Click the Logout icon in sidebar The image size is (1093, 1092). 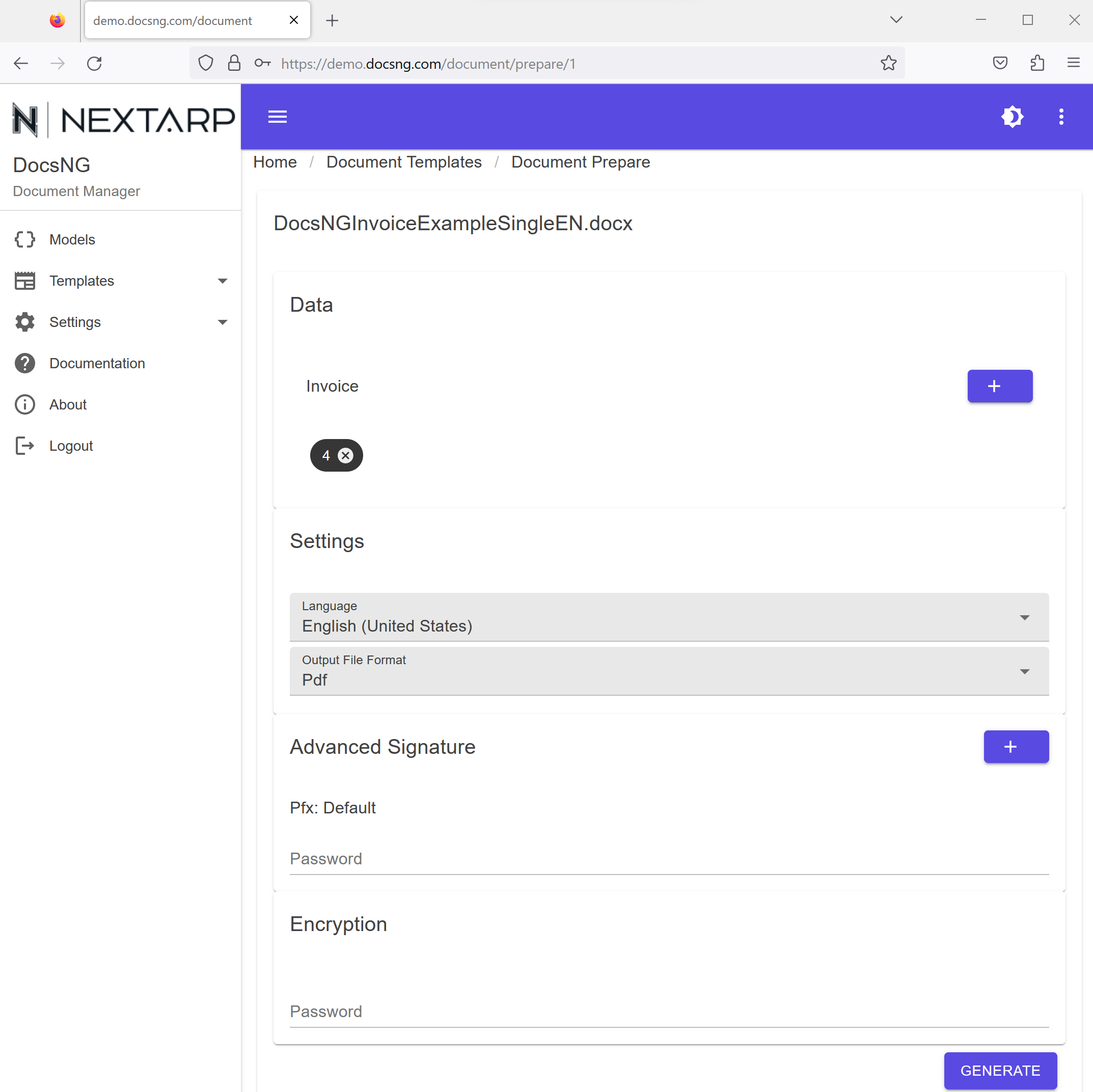coord(25,446)
